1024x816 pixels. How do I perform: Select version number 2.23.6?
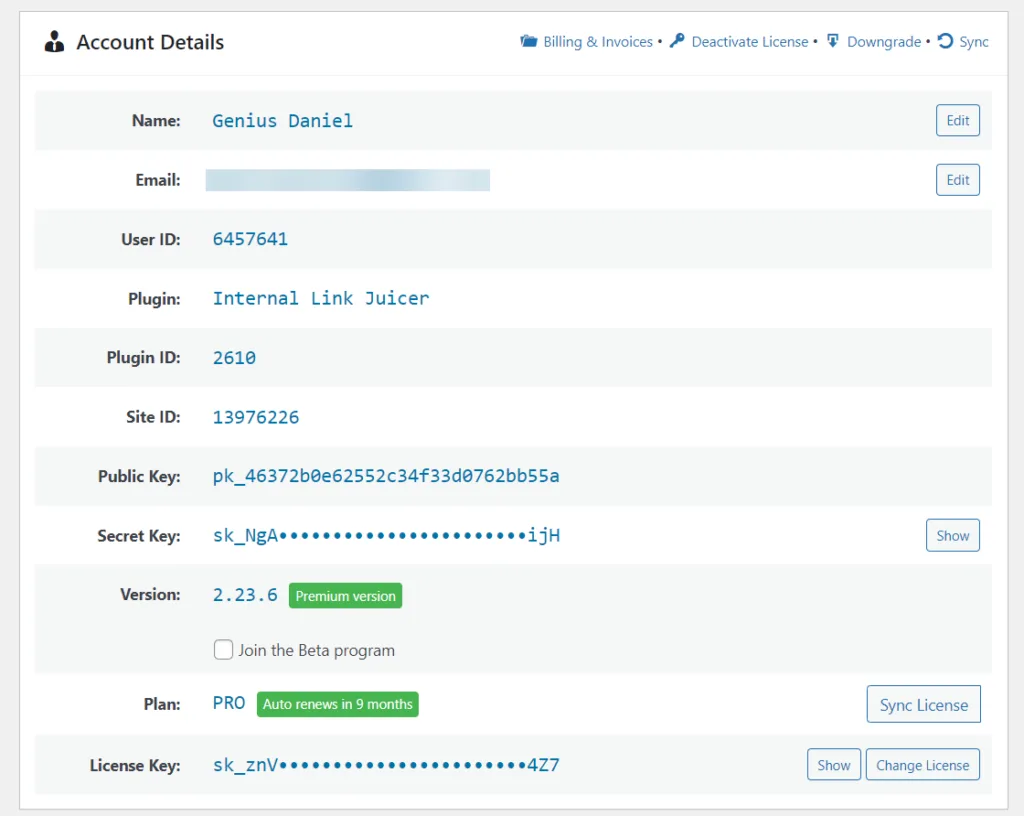pyautogui.click(x=245, y=595)
